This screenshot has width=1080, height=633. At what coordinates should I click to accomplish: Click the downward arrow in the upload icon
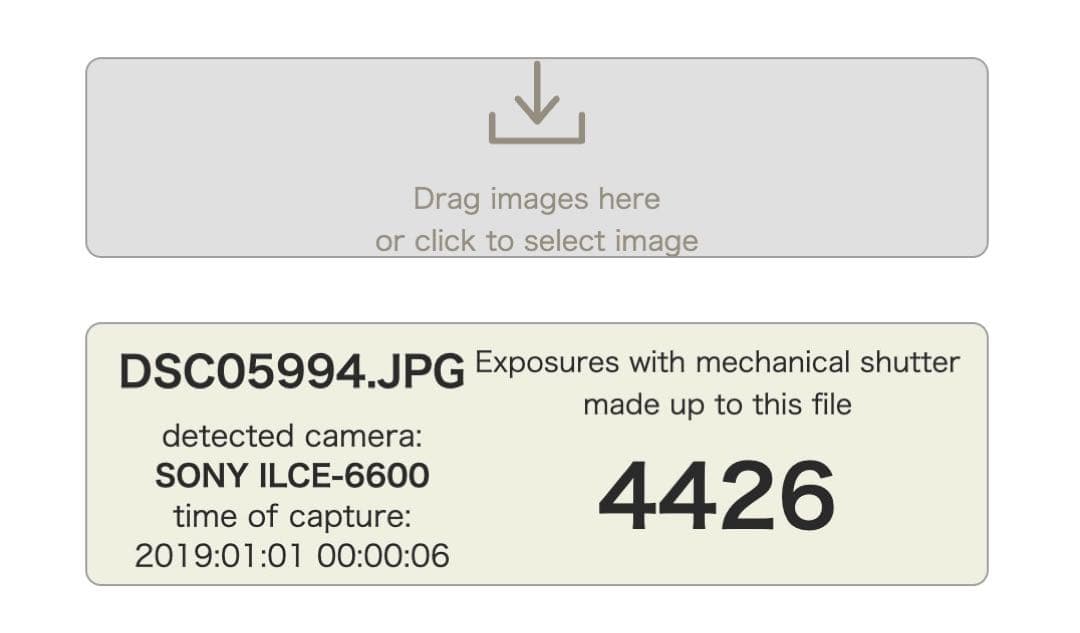pyautogui.click(x=537, y=90)
